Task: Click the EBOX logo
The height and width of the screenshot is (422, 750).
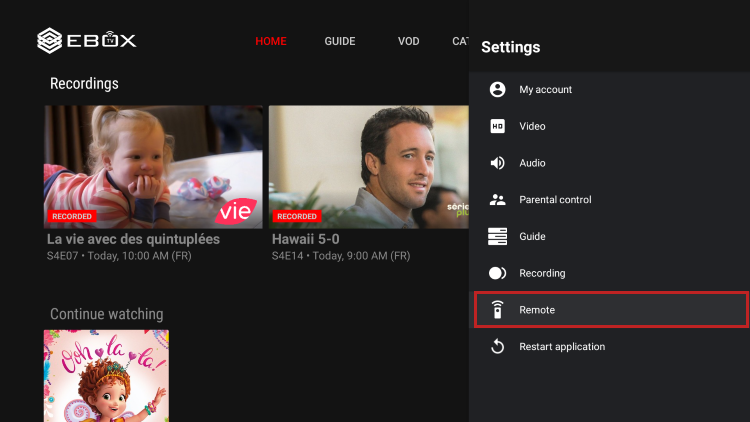Action: (86, 41)
